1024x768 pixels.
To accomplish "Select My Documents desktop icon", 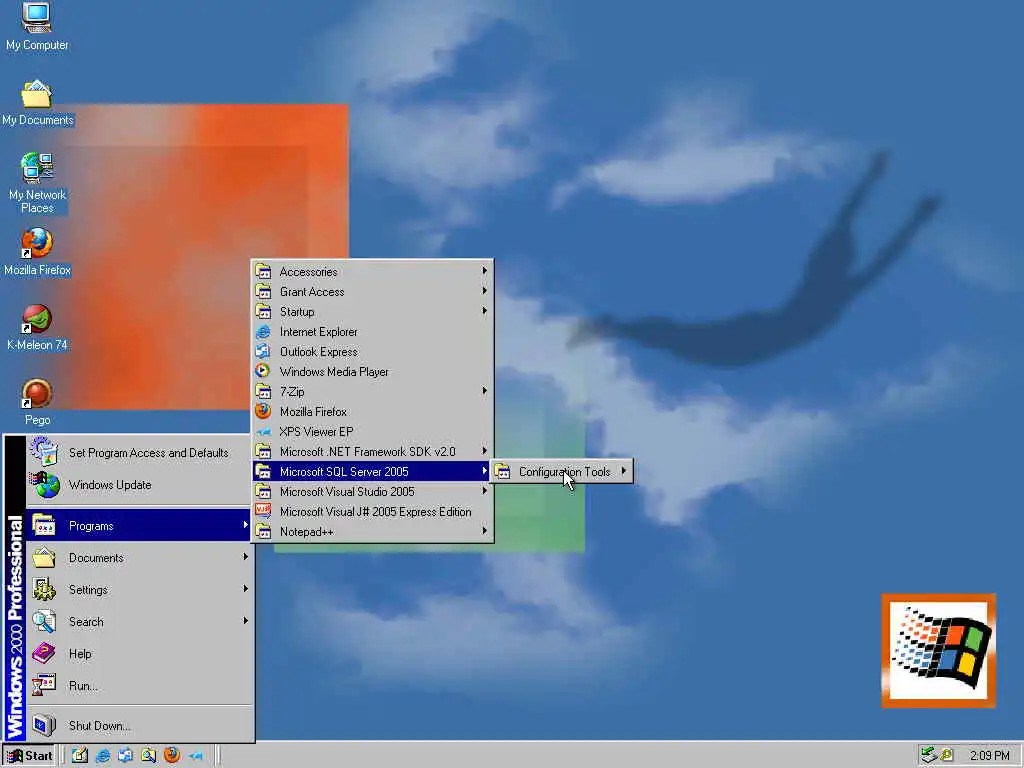I will (x=37, y=103).
